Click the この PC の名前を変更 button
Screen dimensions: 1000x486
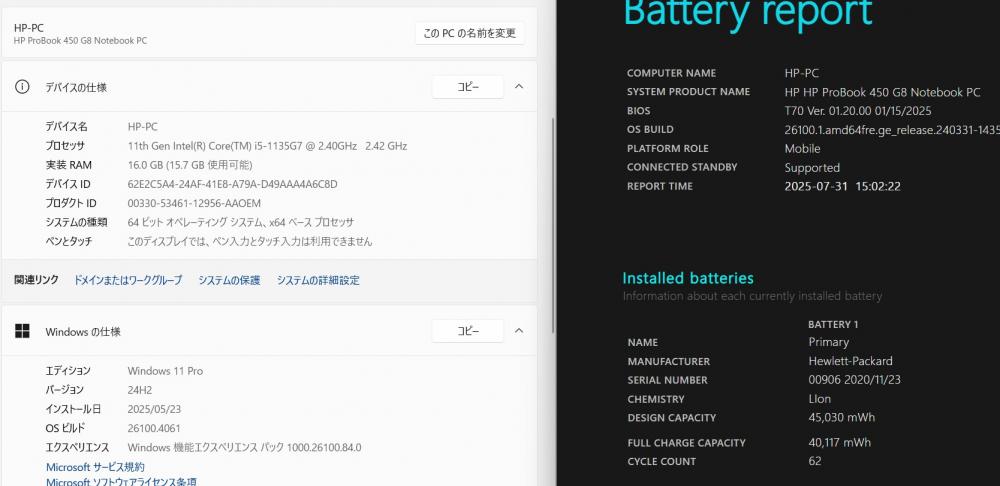pyautogui.click(x=469, y=33)
